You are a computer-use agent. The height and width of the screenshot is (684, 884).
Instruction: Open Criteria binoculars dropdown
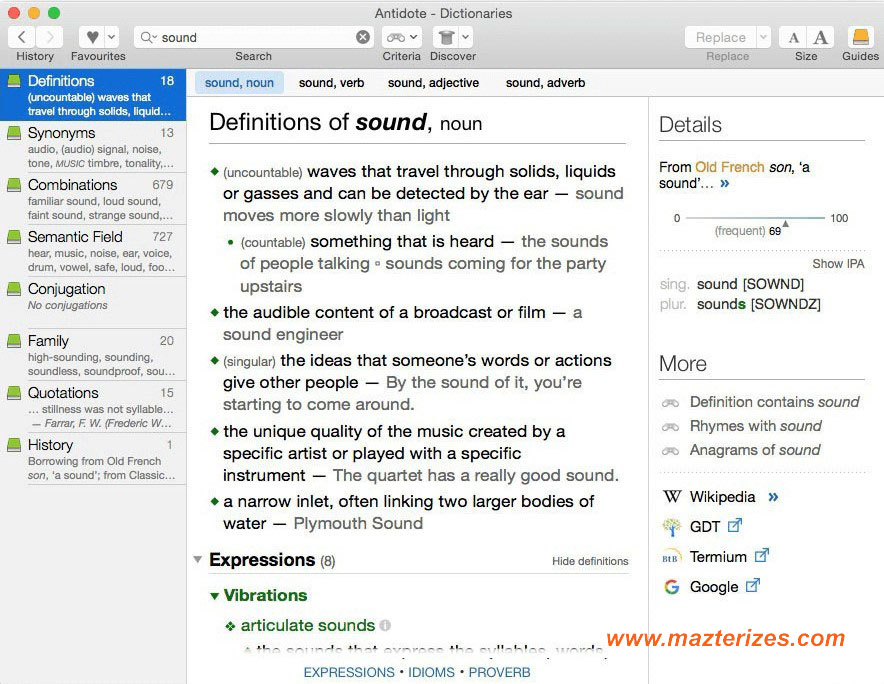click(x=401, y=37)
